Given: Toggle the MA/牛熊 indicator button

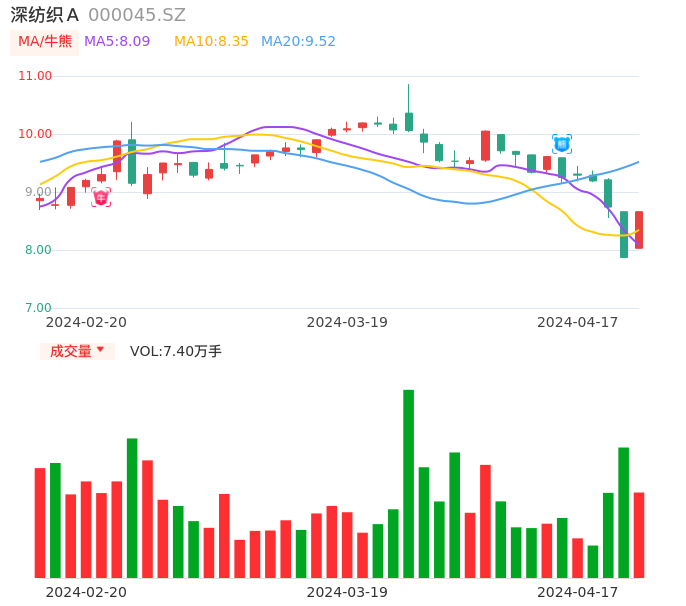Looking at the screenshot, I should tap(44, 42).
